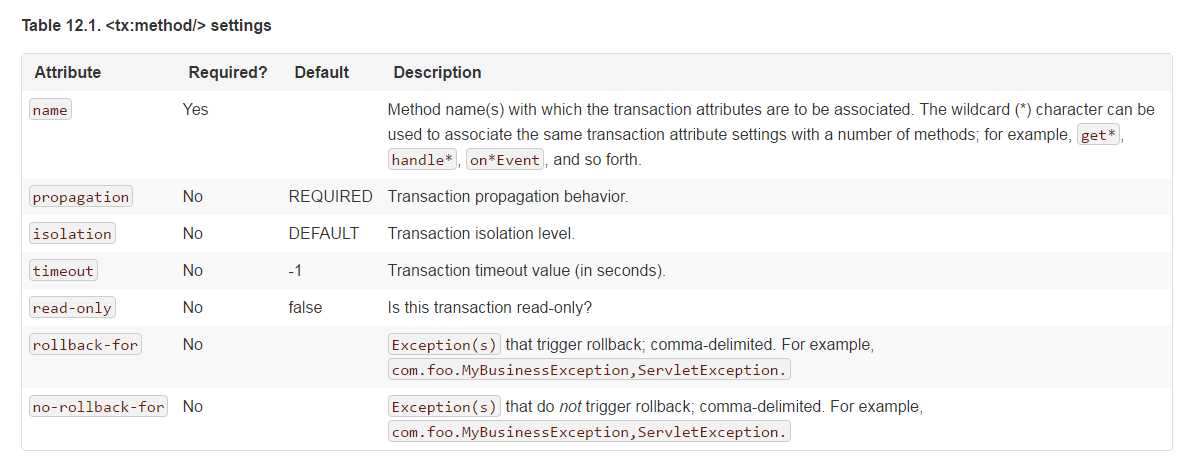Screen dimensions: 1196x474
Task: Select the name attribute code label
Action: click(x=50, y=110)
